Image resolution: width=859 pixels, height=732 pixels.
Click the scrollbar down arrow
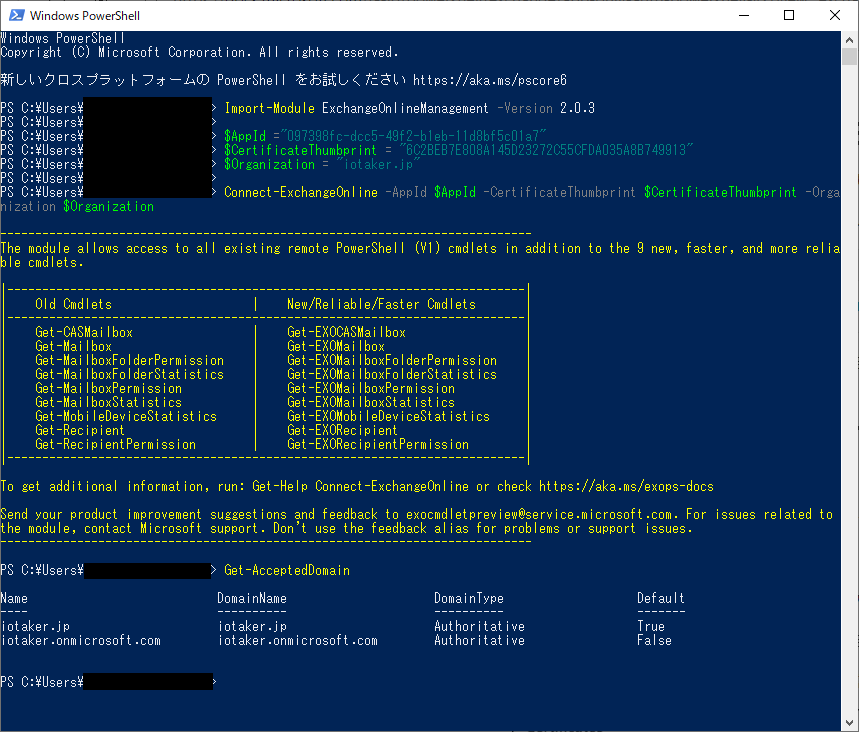pyautogui.click(x=850, y=723)
